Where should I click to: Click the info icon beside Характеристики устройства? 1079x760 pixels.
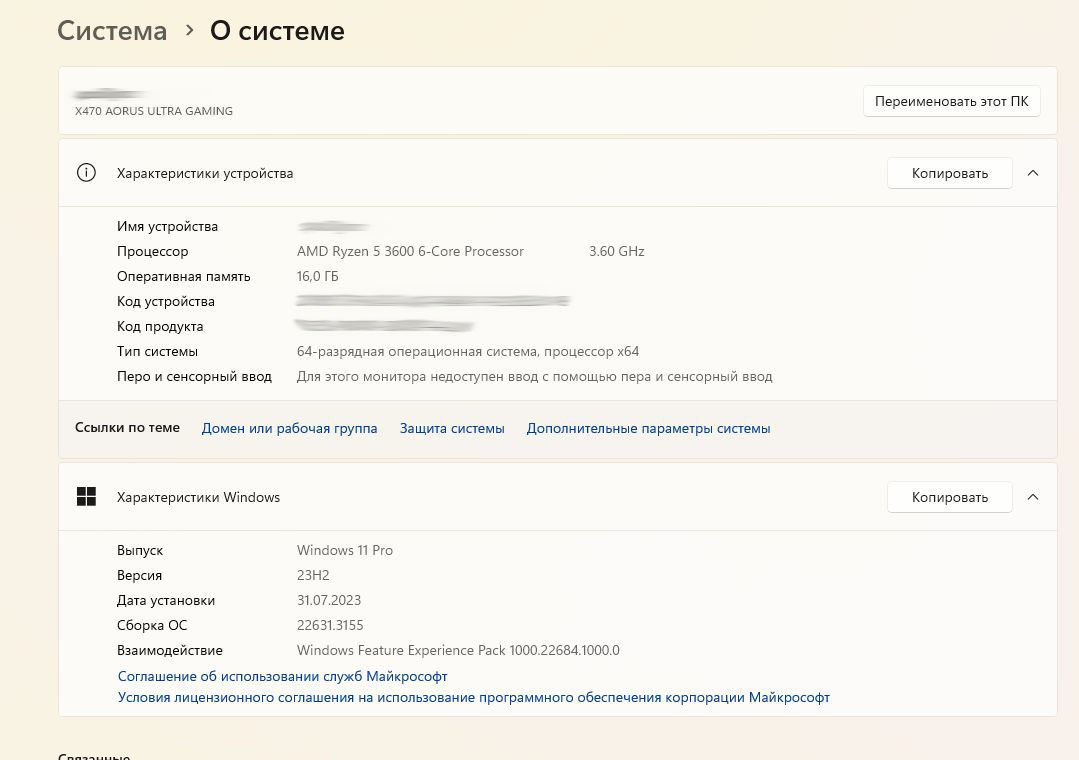pyautogui.click(x=86, y=173)
